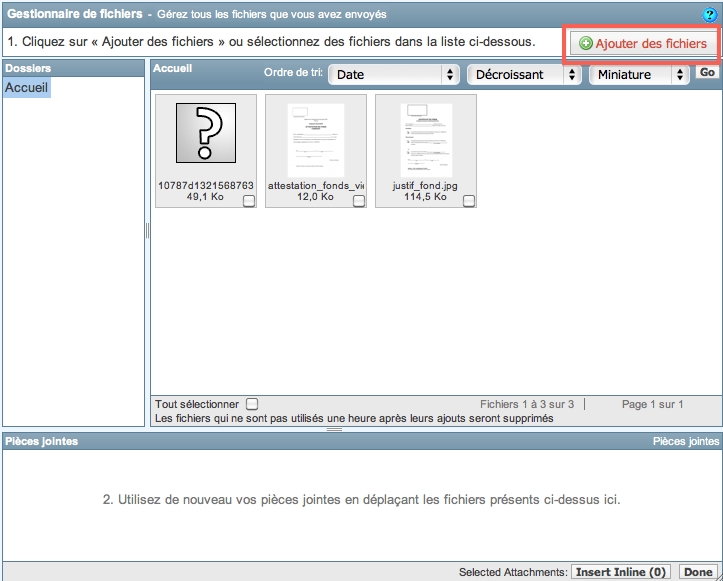The image size is (723, 581).
Task: Select Accueil folder in Dossiers panel
Action: click(x=26, y=87)
